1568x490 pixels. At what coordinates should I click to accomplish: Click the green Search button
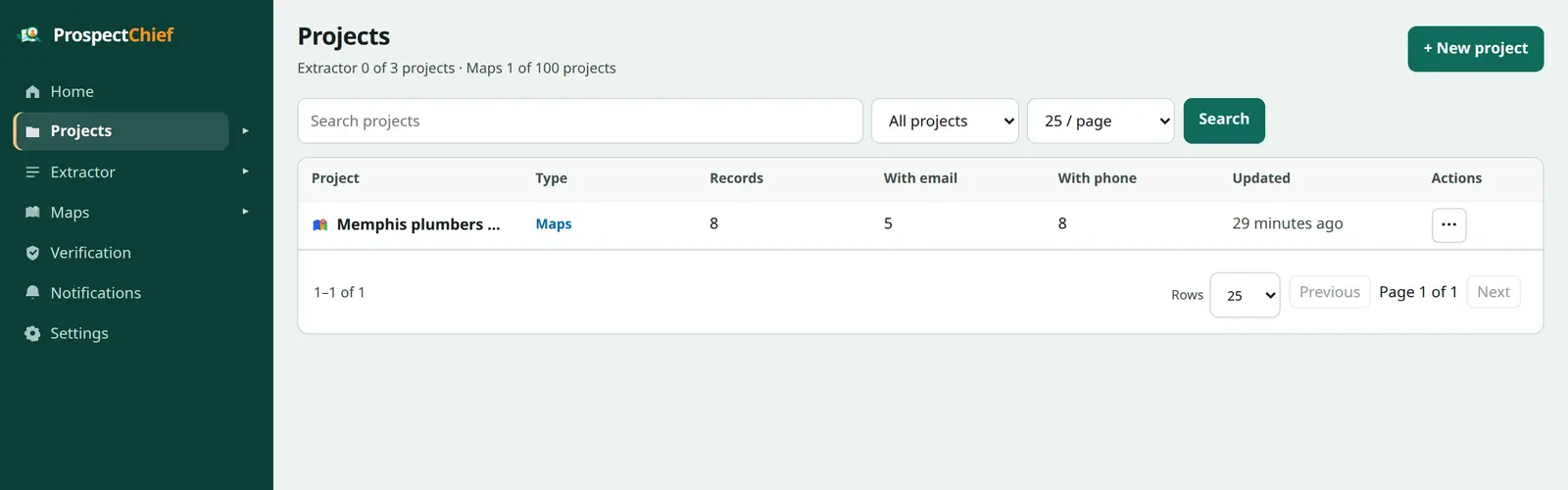tap(1224, 121)
